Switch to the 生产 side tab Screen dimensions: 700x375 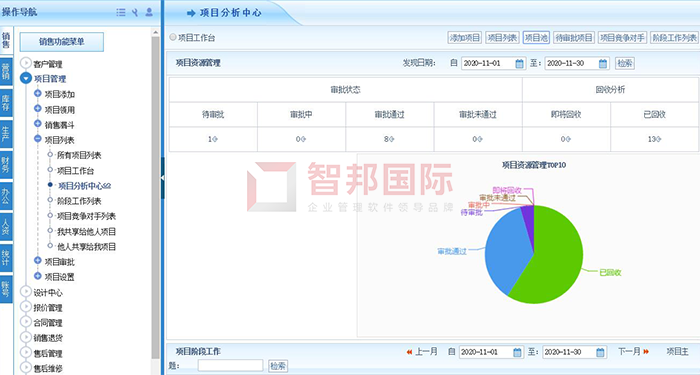(x=6, y=134)
